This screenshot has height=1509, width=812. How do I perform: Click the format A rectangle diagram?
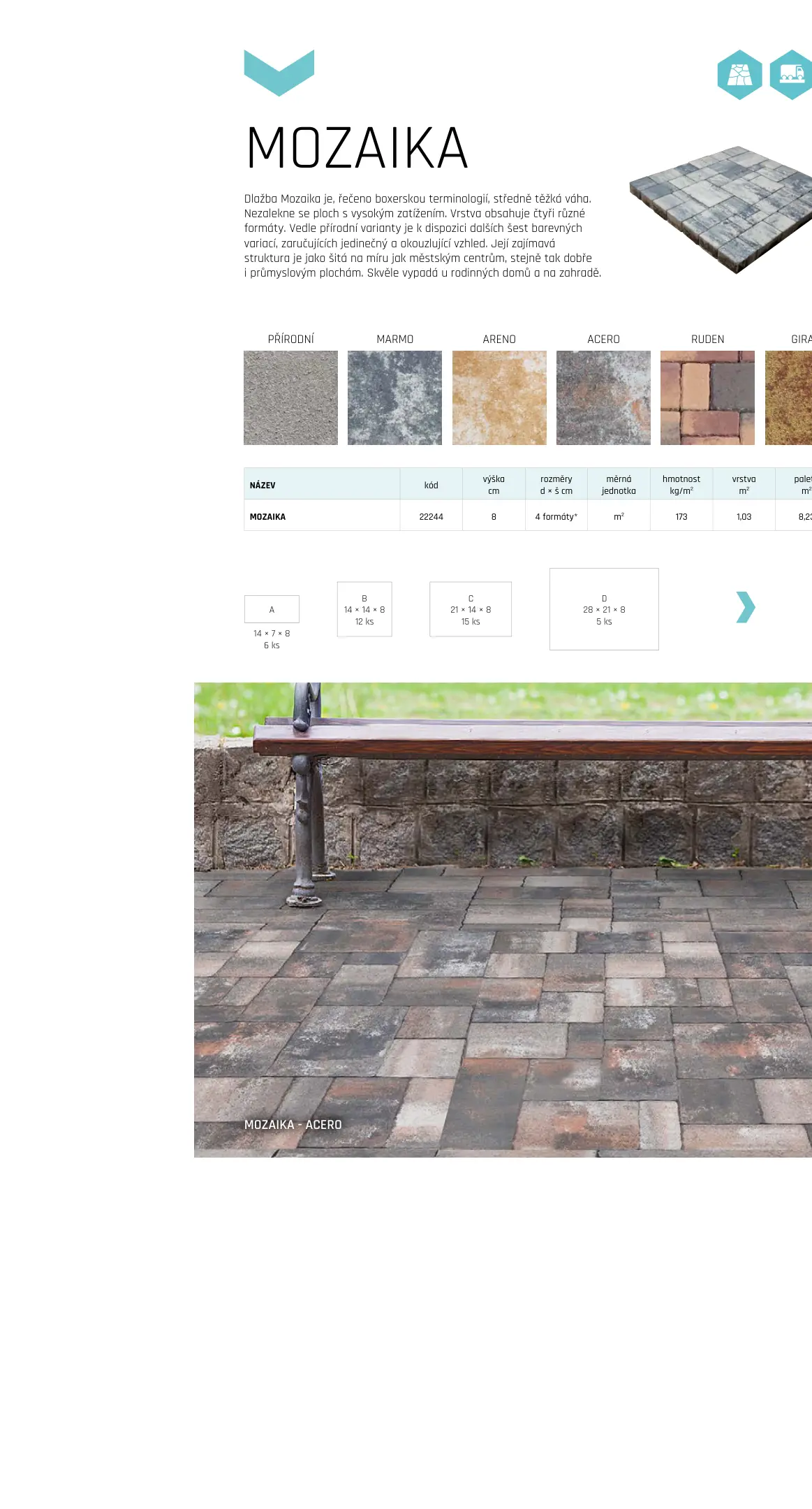[x=272, y=609]
